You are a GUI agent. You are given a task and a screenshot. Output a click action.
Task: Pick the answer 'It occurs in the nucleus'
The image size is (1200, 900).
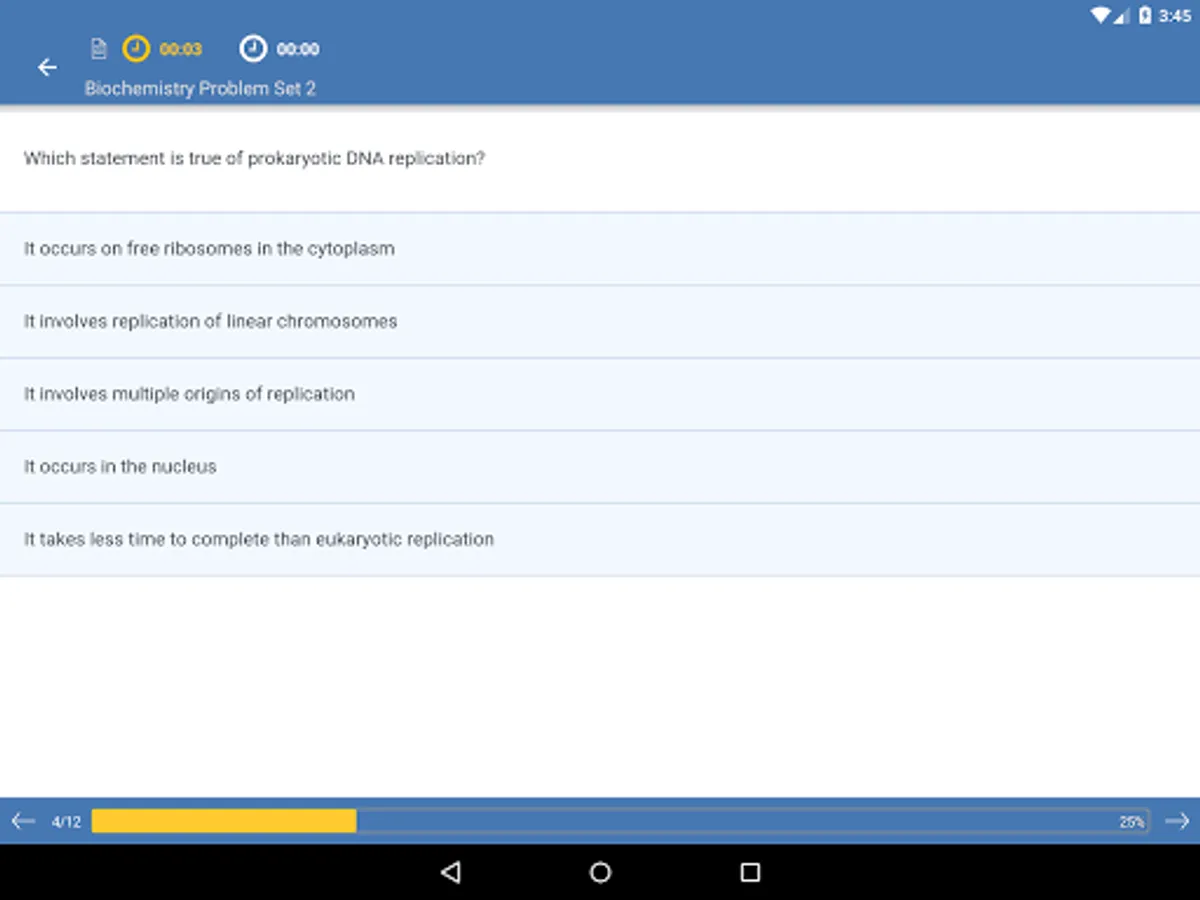click(x=600, y=467)
